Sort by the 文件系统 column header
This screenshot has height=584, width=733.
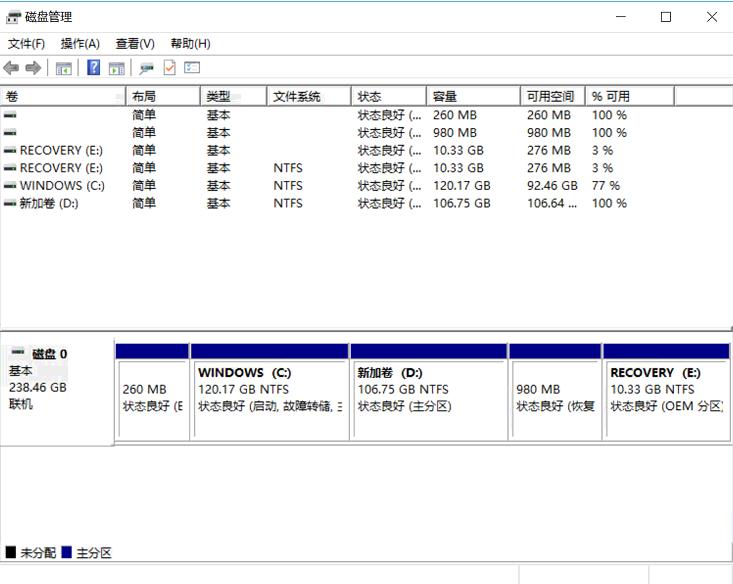pyautogui.click(x=309, y=97)
